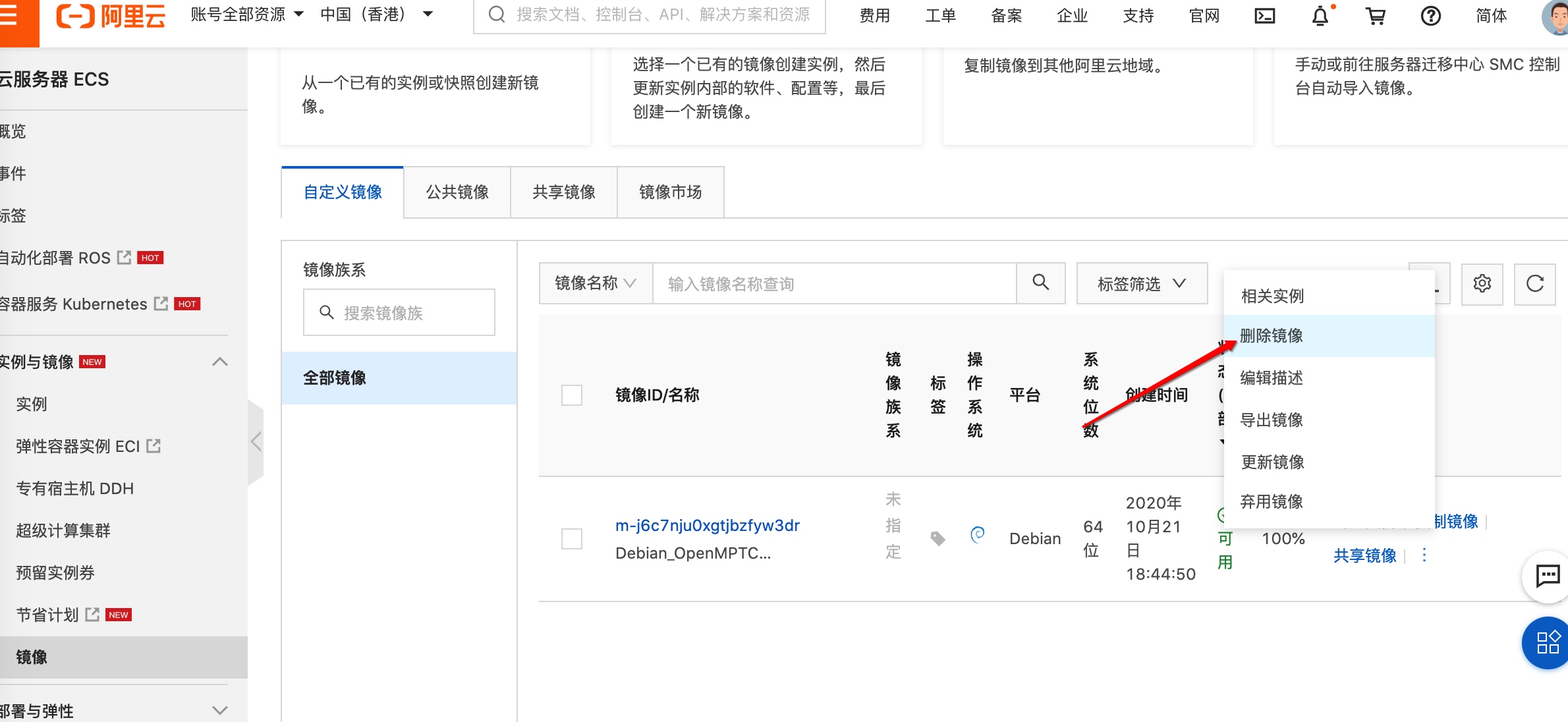Open the 镜像名称 filter dropdown
The width and height of the screenshot is (1568, 722).
pyautogui.click(x=596, y=283)
